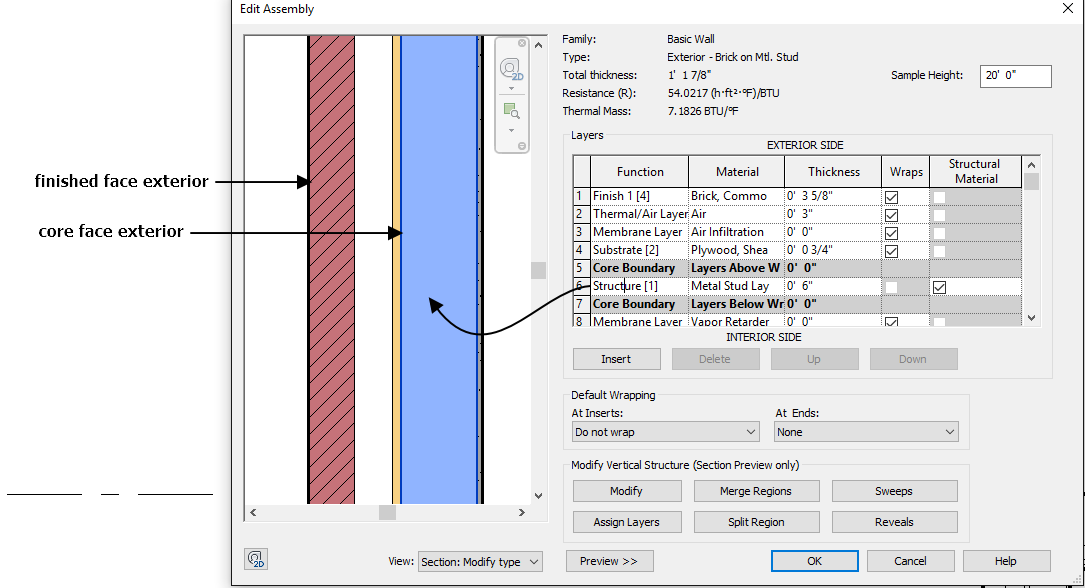1085x588 pixels.
Task: Click preview vertical scrollbar down arrow
Action: coord(538,496)
